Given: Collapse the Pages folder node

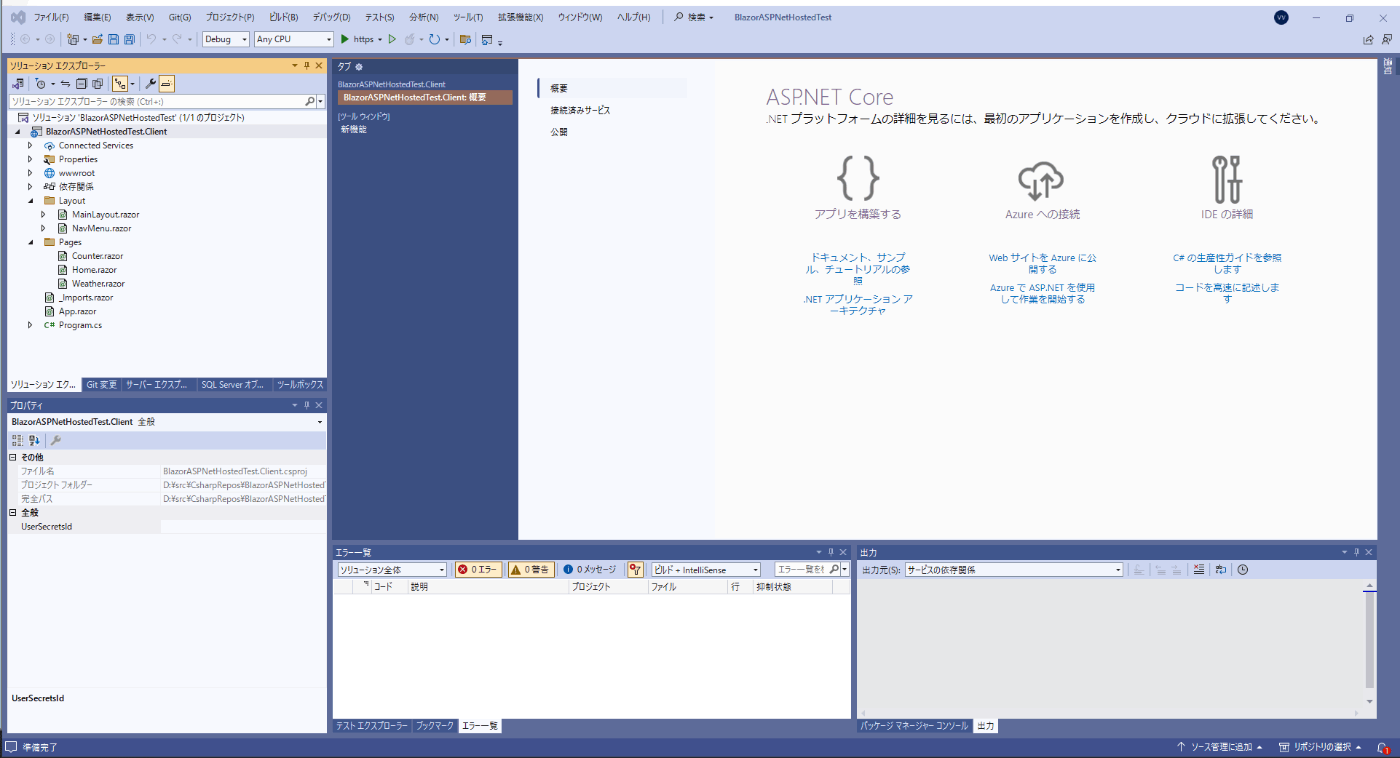Looking at the screenshot, I should click(30, 242).
